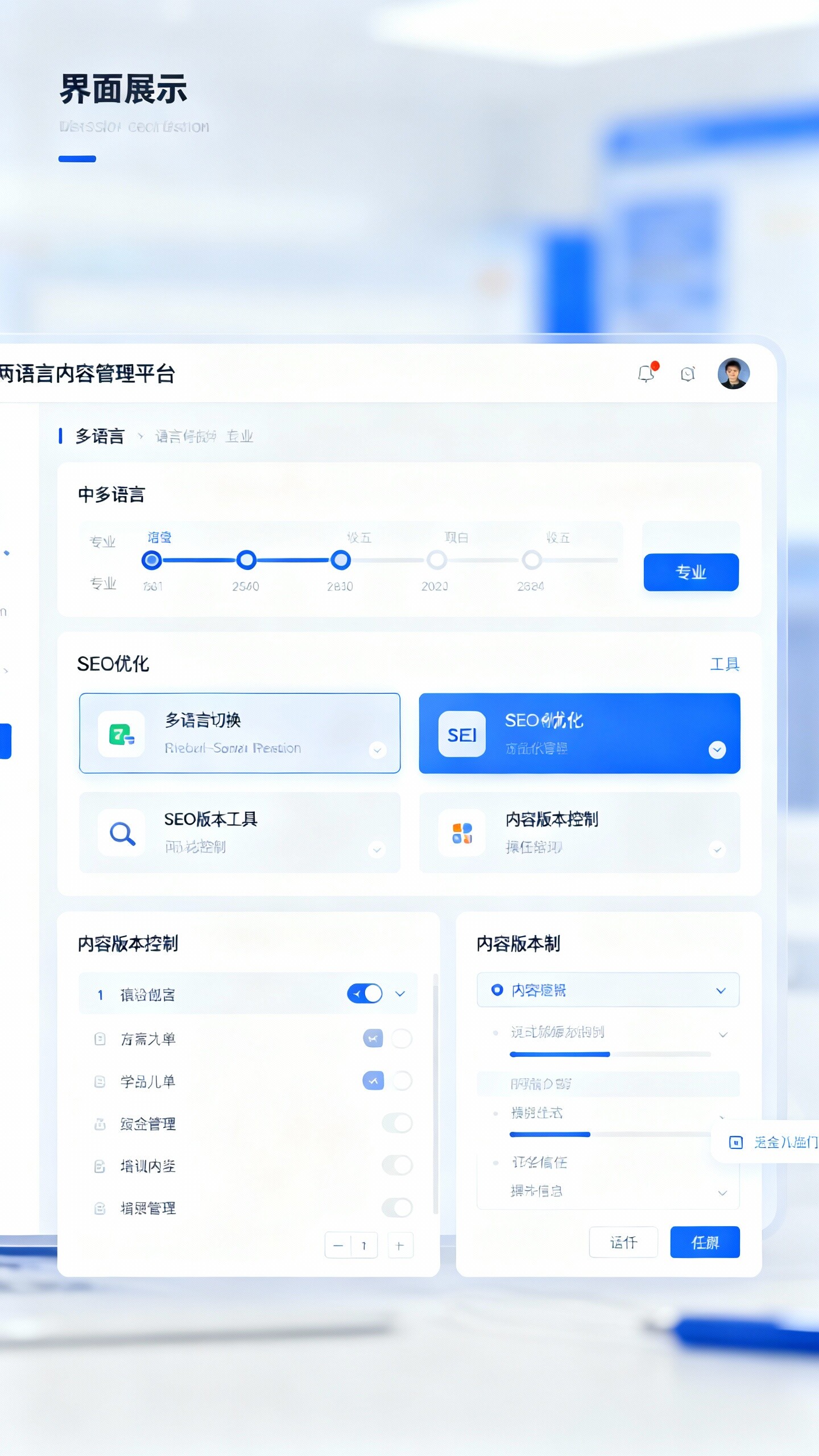Click the alarm clock icon in header

click(x=688, y=374)
